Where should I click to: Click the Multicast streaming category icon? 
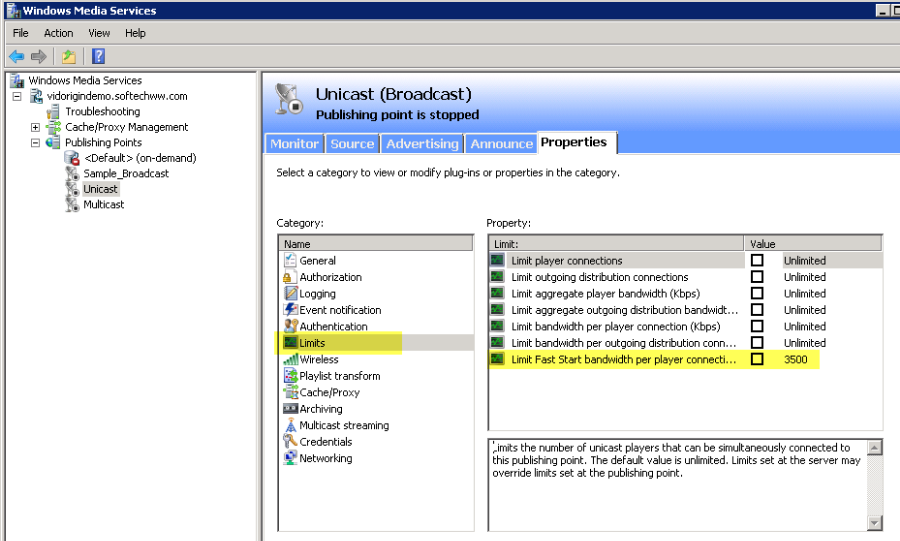point(291,425)
